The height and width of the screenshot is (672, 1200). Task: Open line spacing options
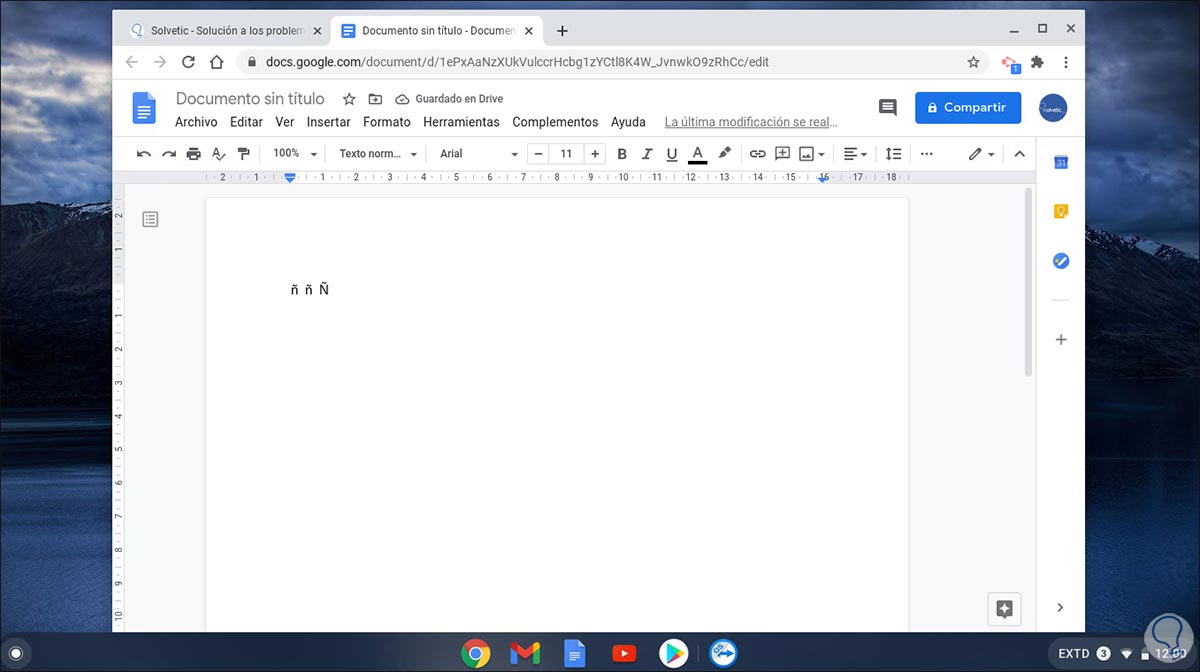pos(893,154)
